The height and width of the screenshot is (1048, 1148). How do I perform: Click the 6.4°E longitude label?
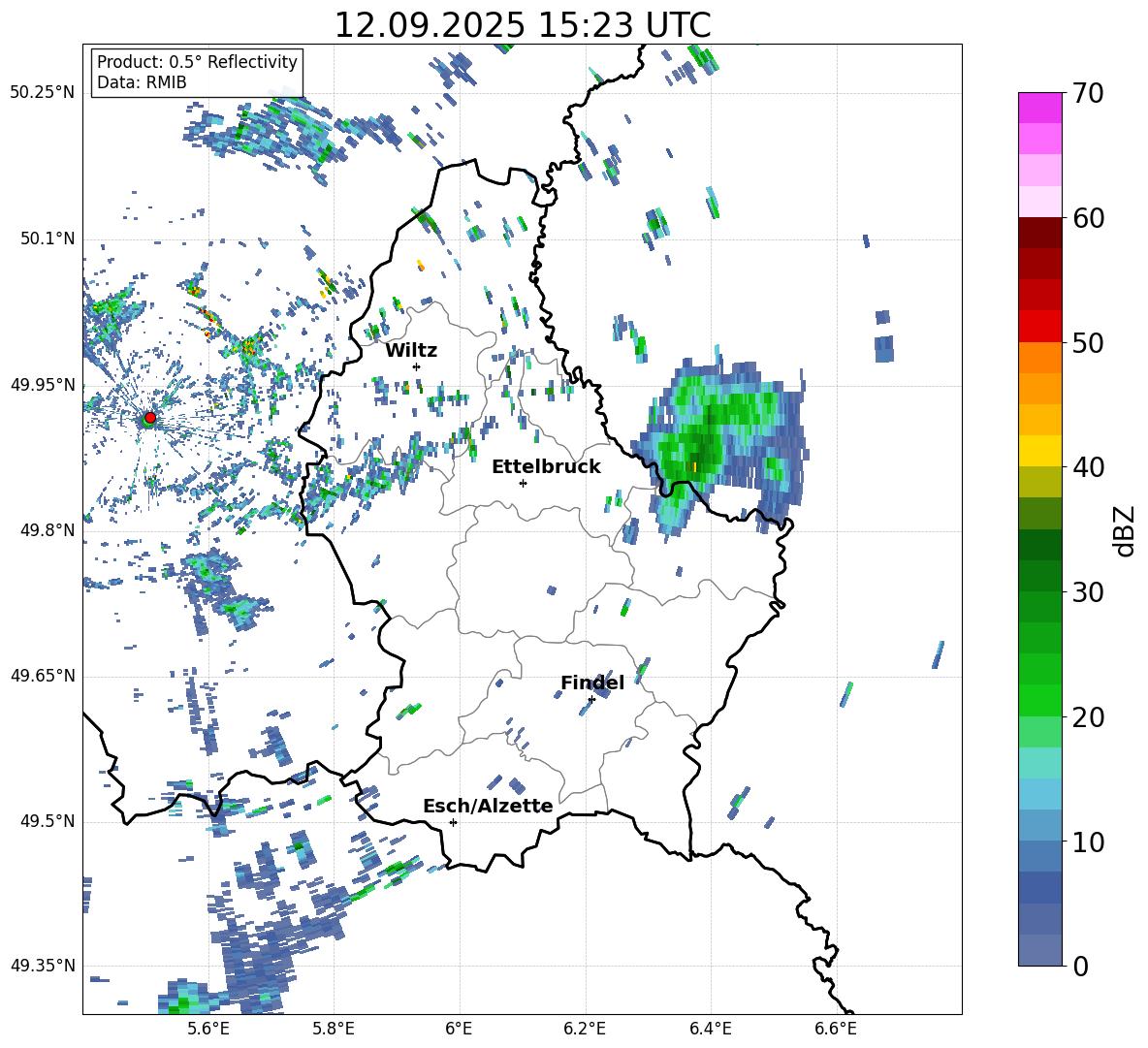coord(710,1029)
